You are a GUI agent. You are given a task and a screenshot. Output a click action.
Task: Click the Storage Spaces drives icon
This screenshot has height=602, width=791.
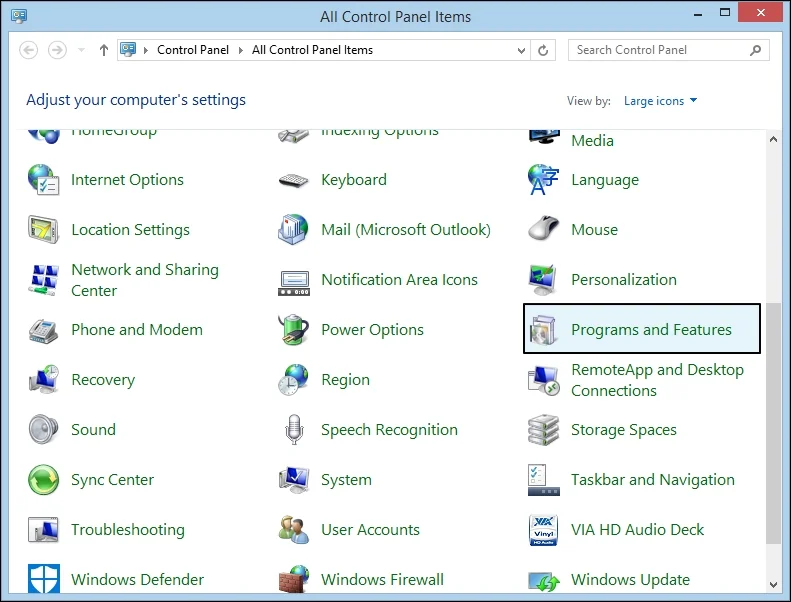pyautogui.click(x=543, y=430)
